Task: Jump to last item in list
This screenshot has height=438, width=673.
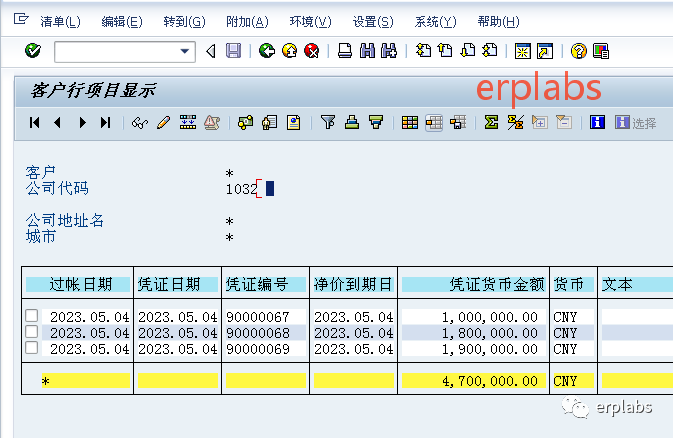Action: click(106, 123)
